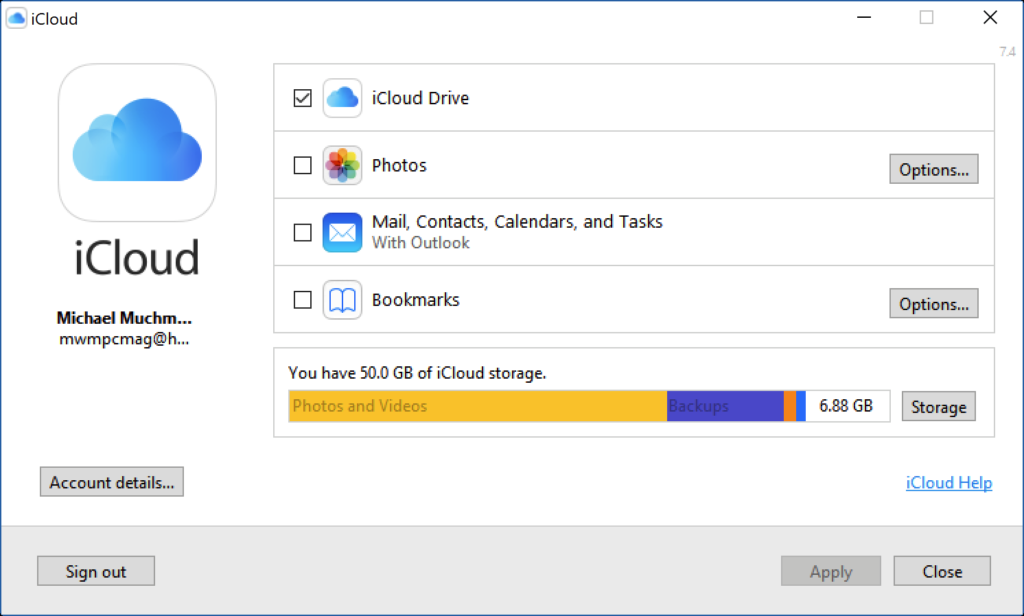Open the Storage management dialog

tap(938, 406)
